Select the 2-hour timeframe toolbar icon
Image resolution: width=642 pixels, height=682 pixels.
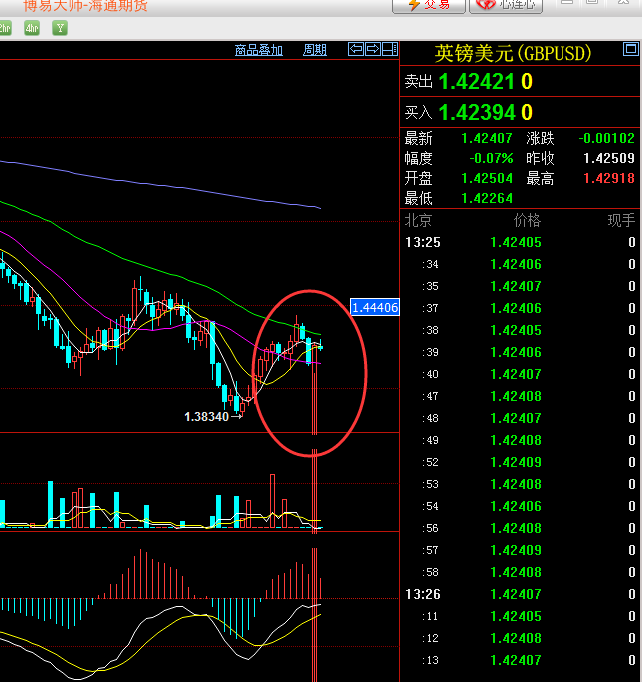(x=4, y=28)
